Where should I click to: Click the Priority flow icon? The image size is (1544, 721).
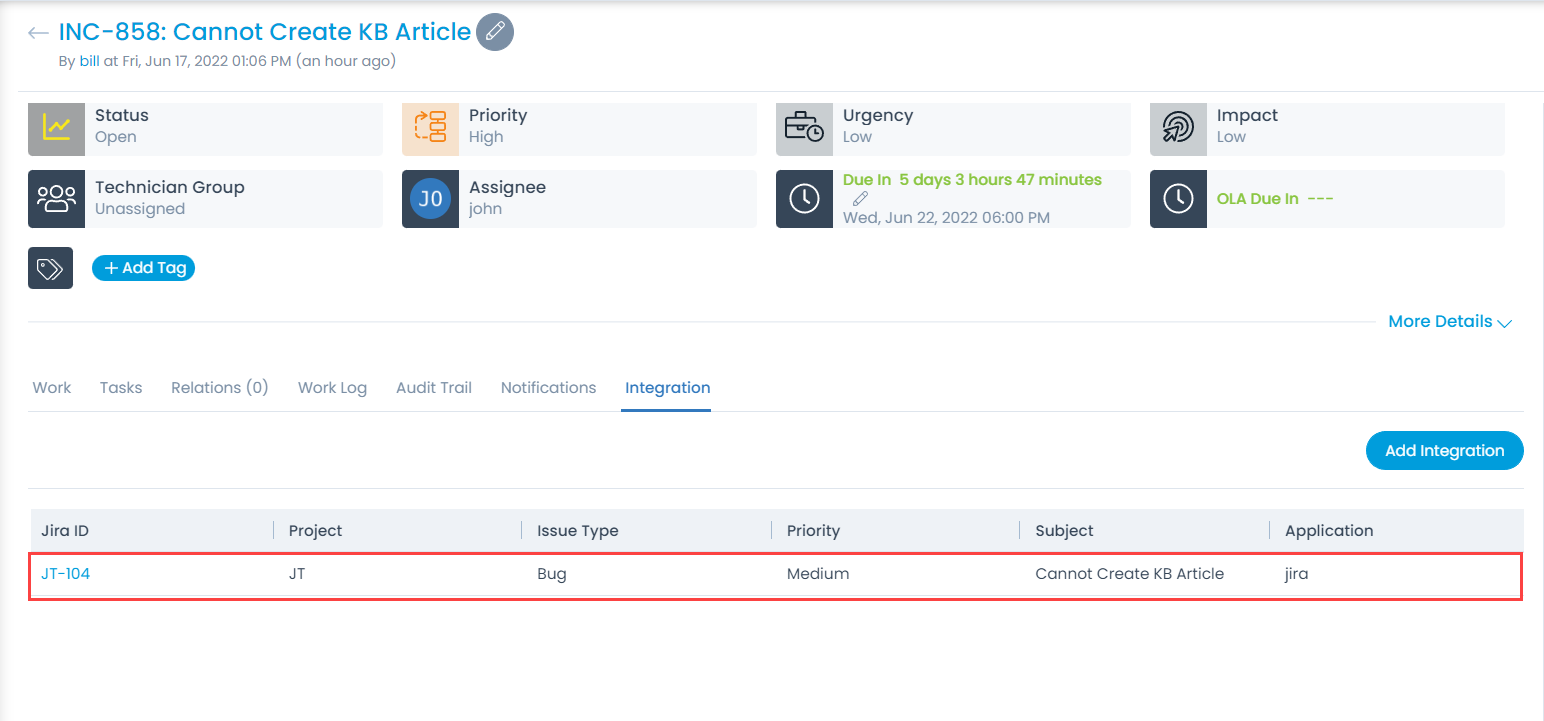(430, 127)
